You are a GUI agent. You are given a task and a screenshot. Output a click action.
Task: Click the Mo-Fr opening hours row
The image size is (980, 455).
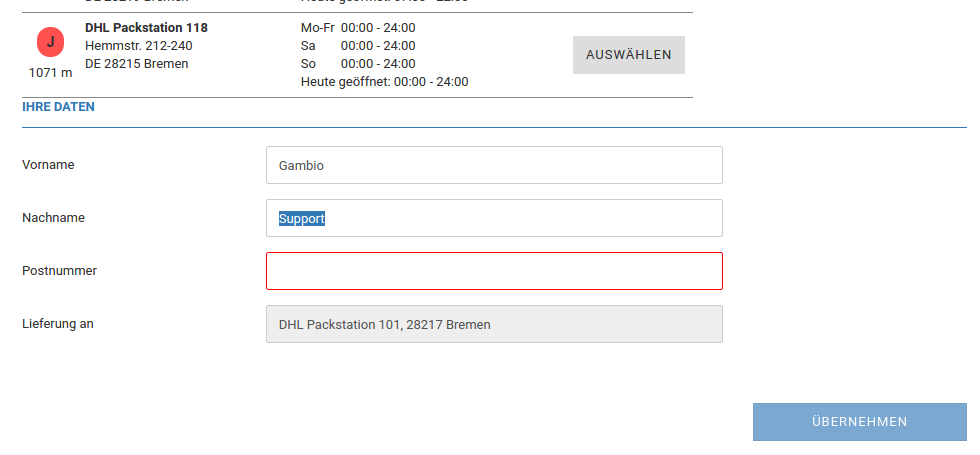[358, 28]
